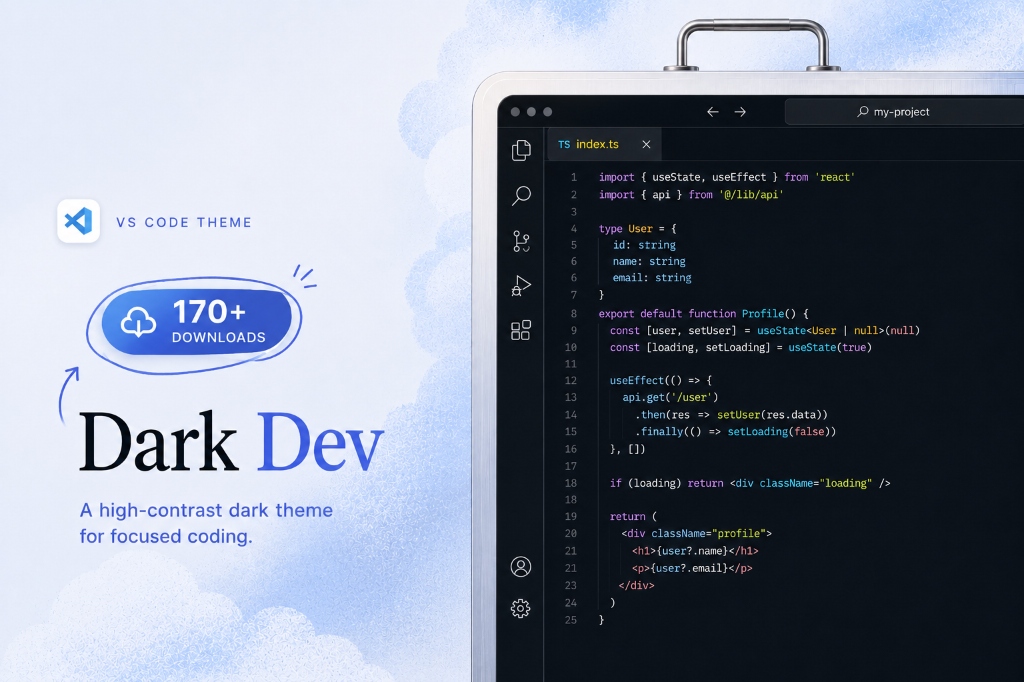Image resolution: width=1024 pixels, height=682 pixels.
Task: Click the 170+ Downloads badge
Action: [197, 323]
